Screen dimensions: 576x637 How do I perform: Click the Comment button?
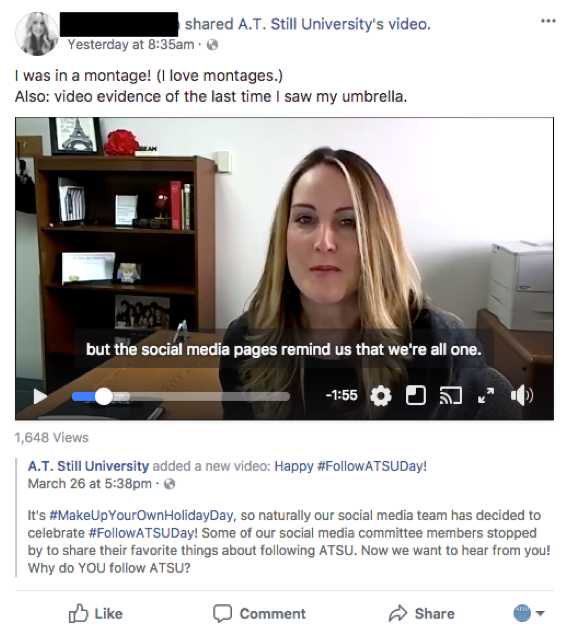tap(259, 613)
